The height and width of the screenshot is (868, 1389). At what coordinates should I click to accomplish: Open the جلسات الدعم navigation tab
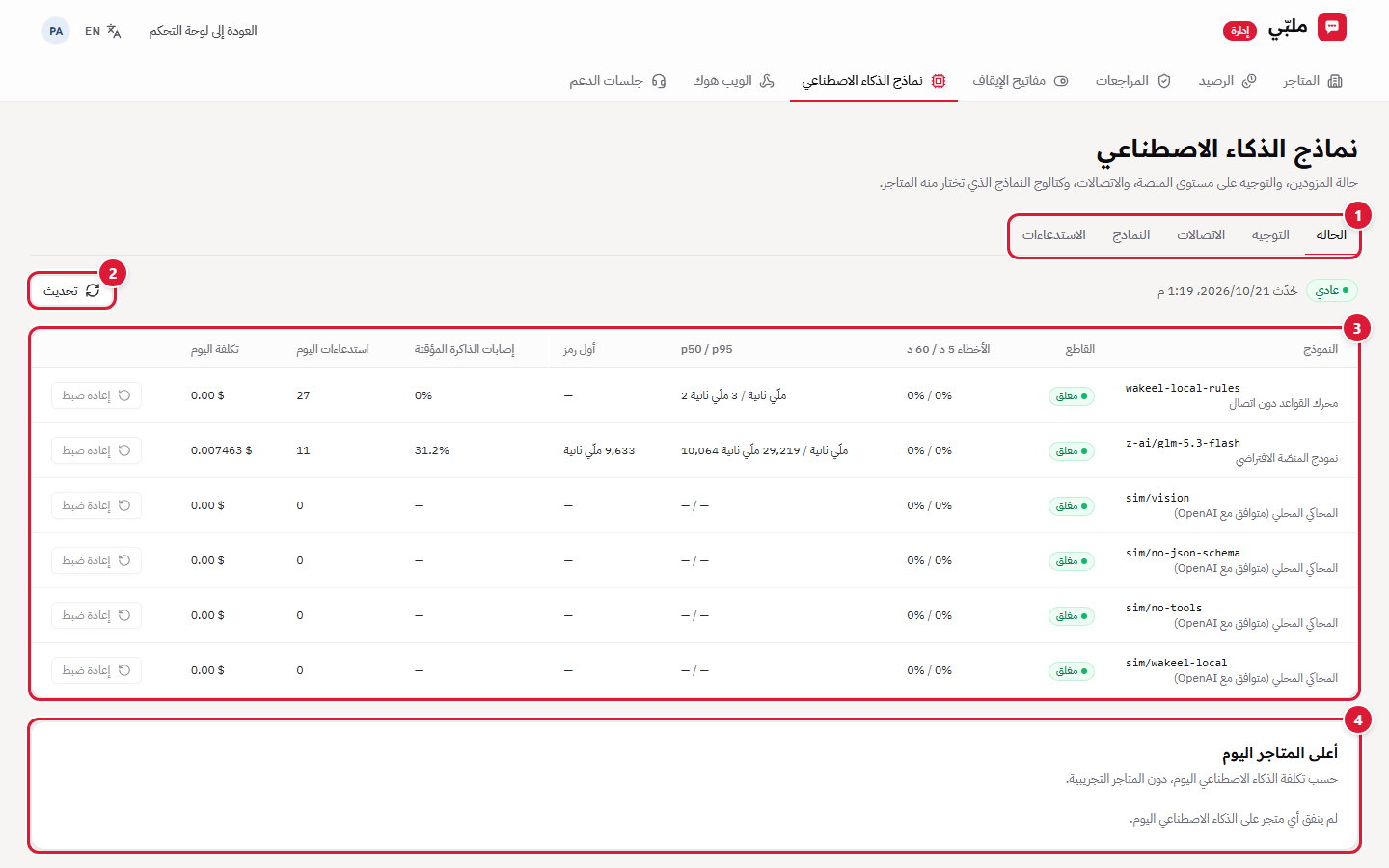pyautogui.click(x=617, y=81)
